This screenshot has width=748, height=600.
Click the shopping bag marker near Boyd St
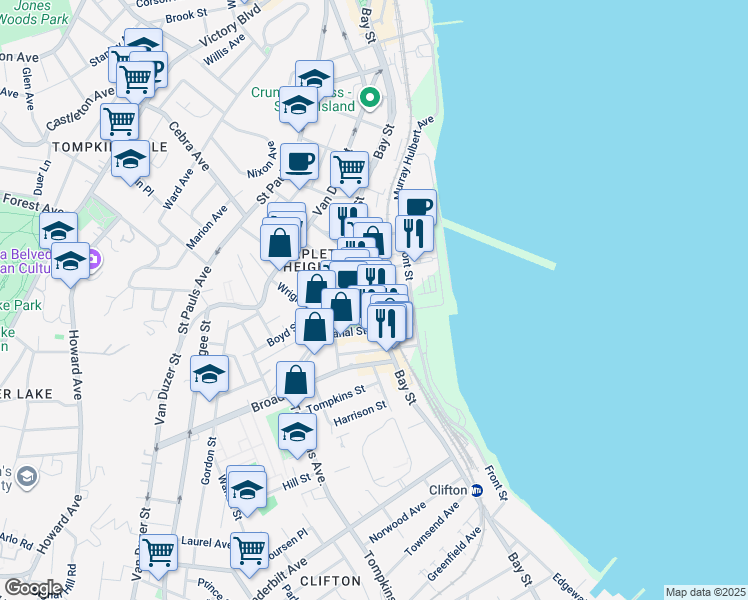click(x=314, y=327)
